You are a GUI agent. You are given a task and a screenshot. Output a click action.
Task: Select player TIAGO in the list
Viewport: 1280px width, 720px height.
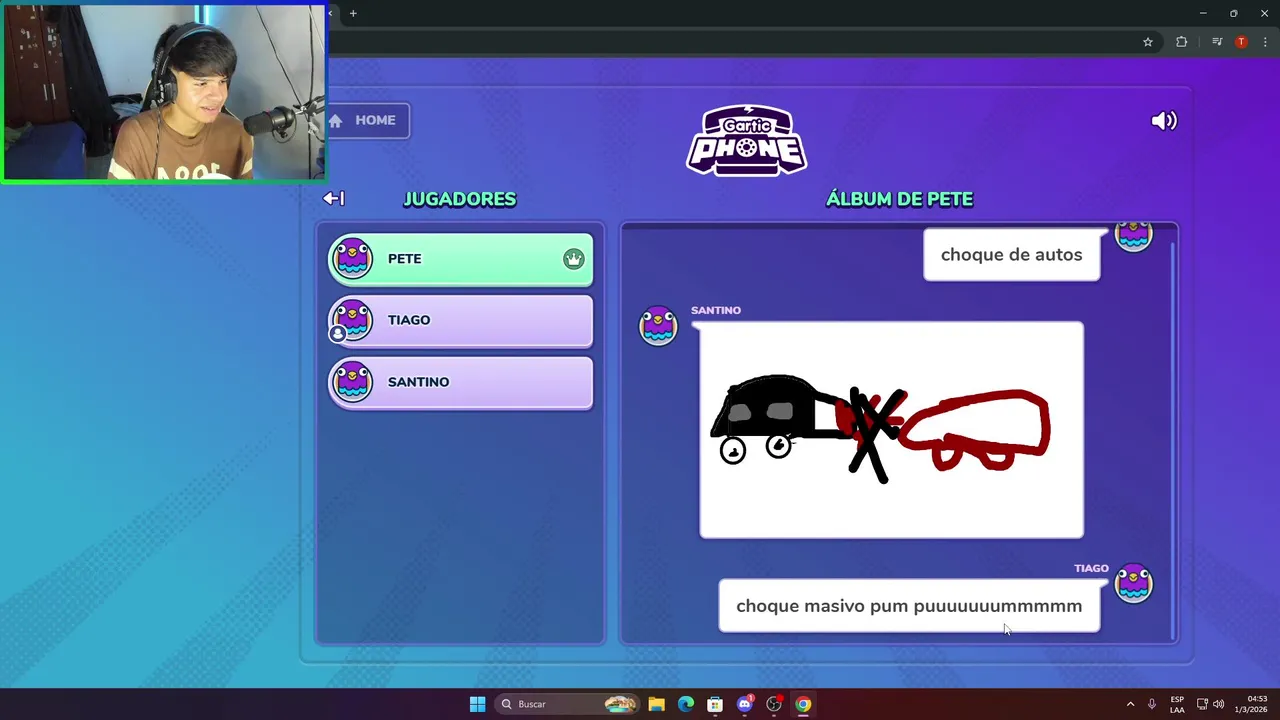(x=461, y=321)
